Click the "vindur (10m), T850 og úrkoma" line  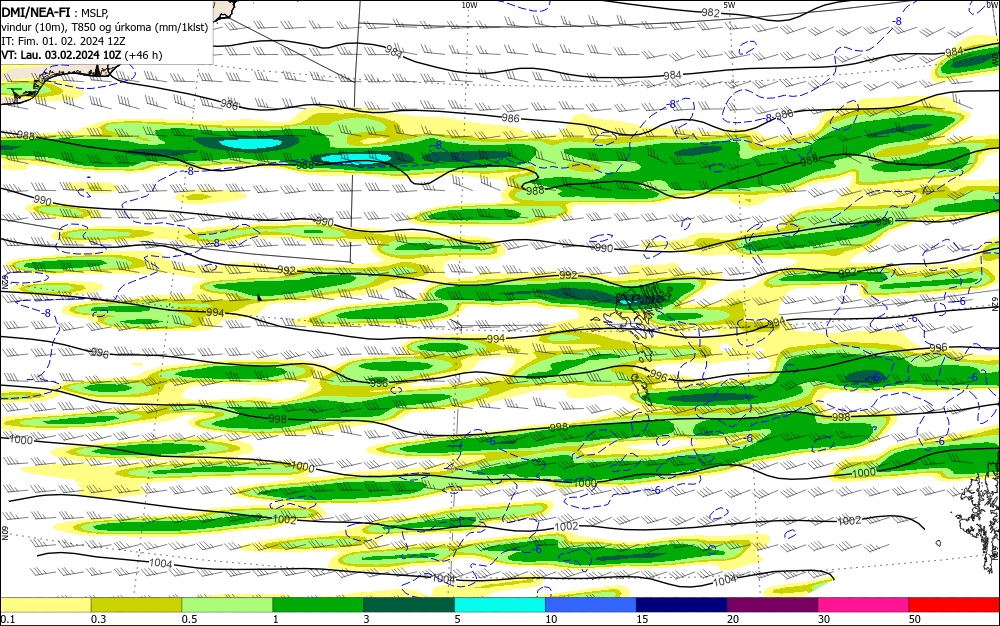click(105, 27)
